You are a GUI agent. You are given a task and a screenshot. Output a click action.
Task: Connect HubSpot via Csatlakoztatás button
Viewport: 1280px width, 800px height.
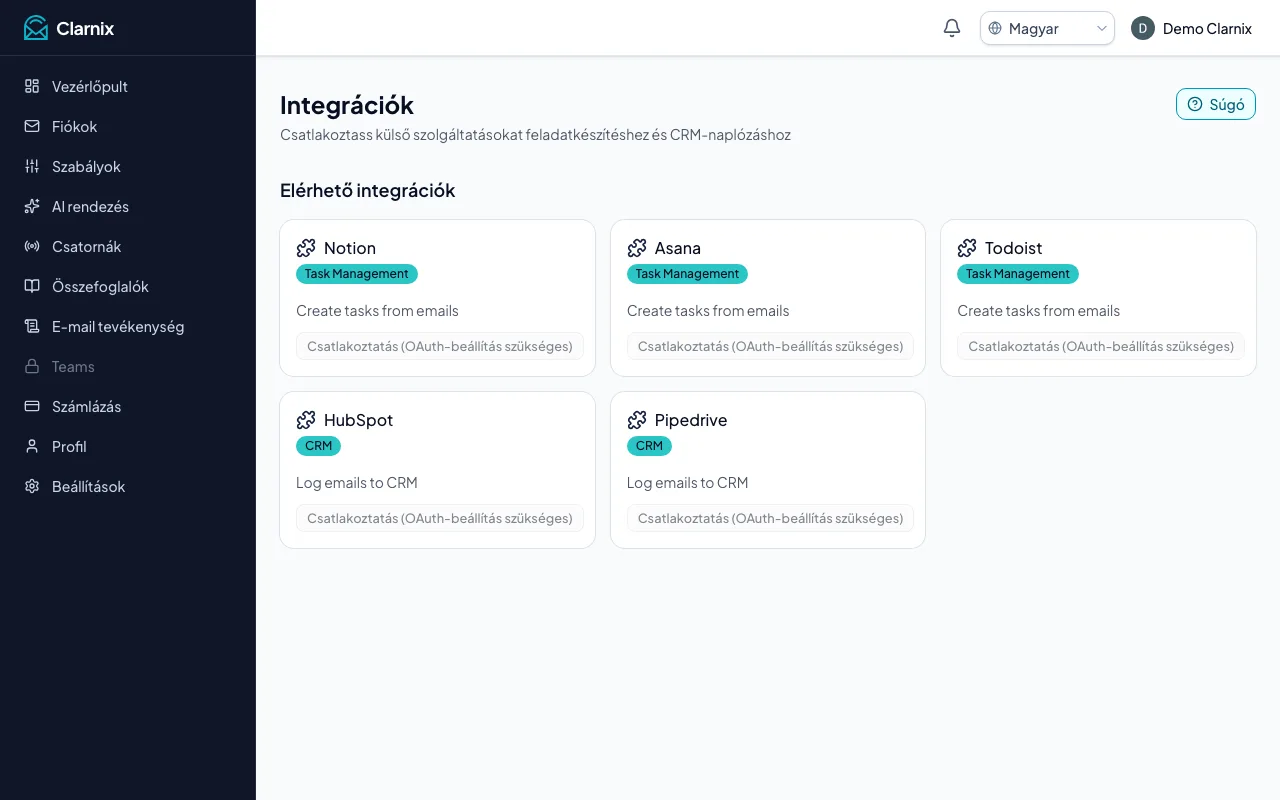[439, 518]
